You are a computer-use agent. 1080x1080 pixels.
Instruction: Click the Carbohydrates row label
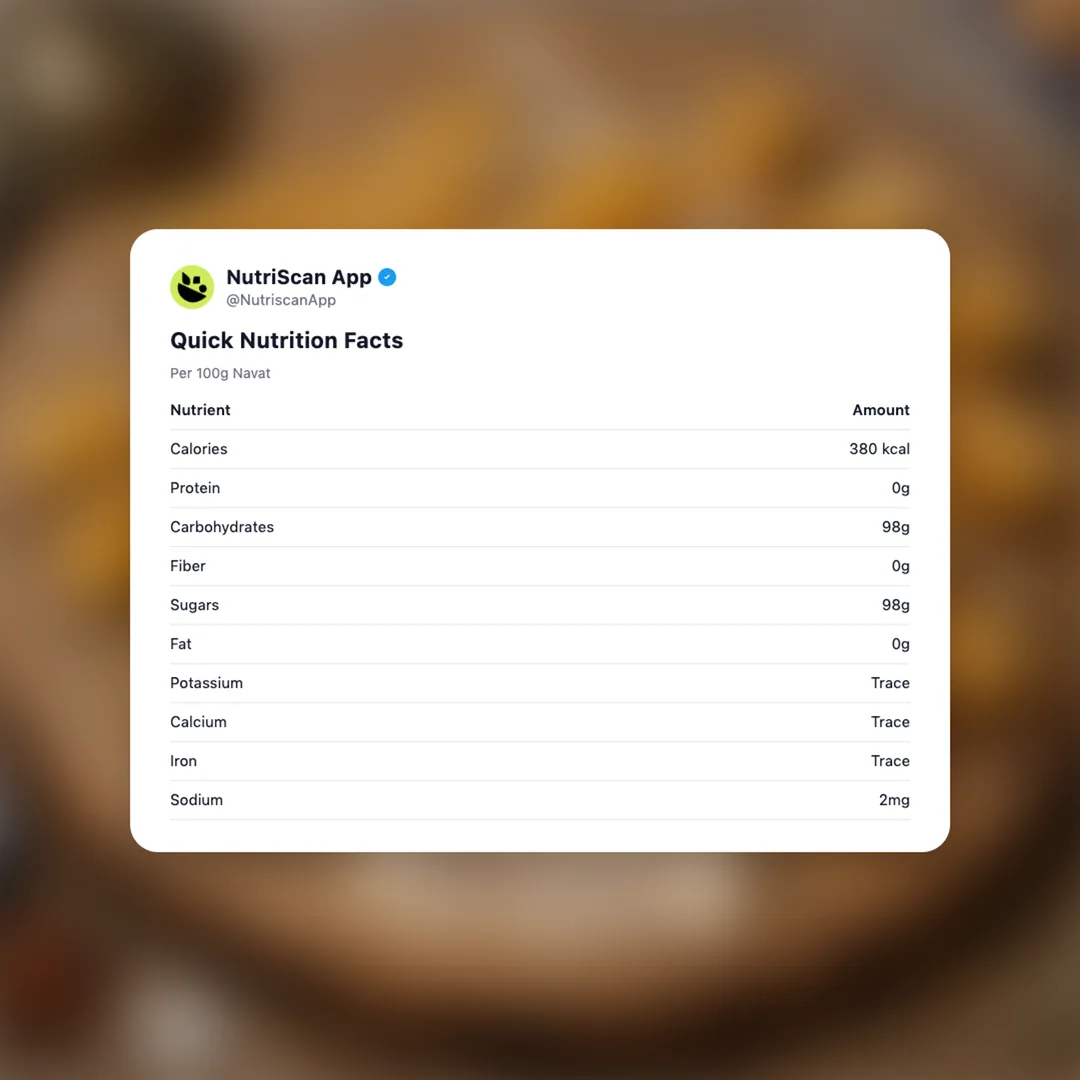coord(222,527)
